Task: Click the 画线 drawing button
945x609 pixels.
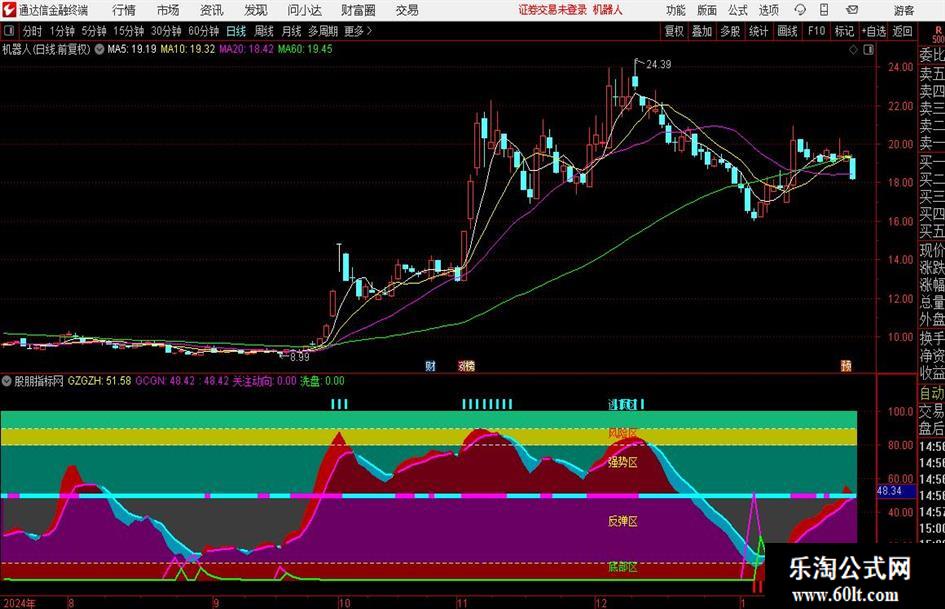Action: [x=787, y=31]
